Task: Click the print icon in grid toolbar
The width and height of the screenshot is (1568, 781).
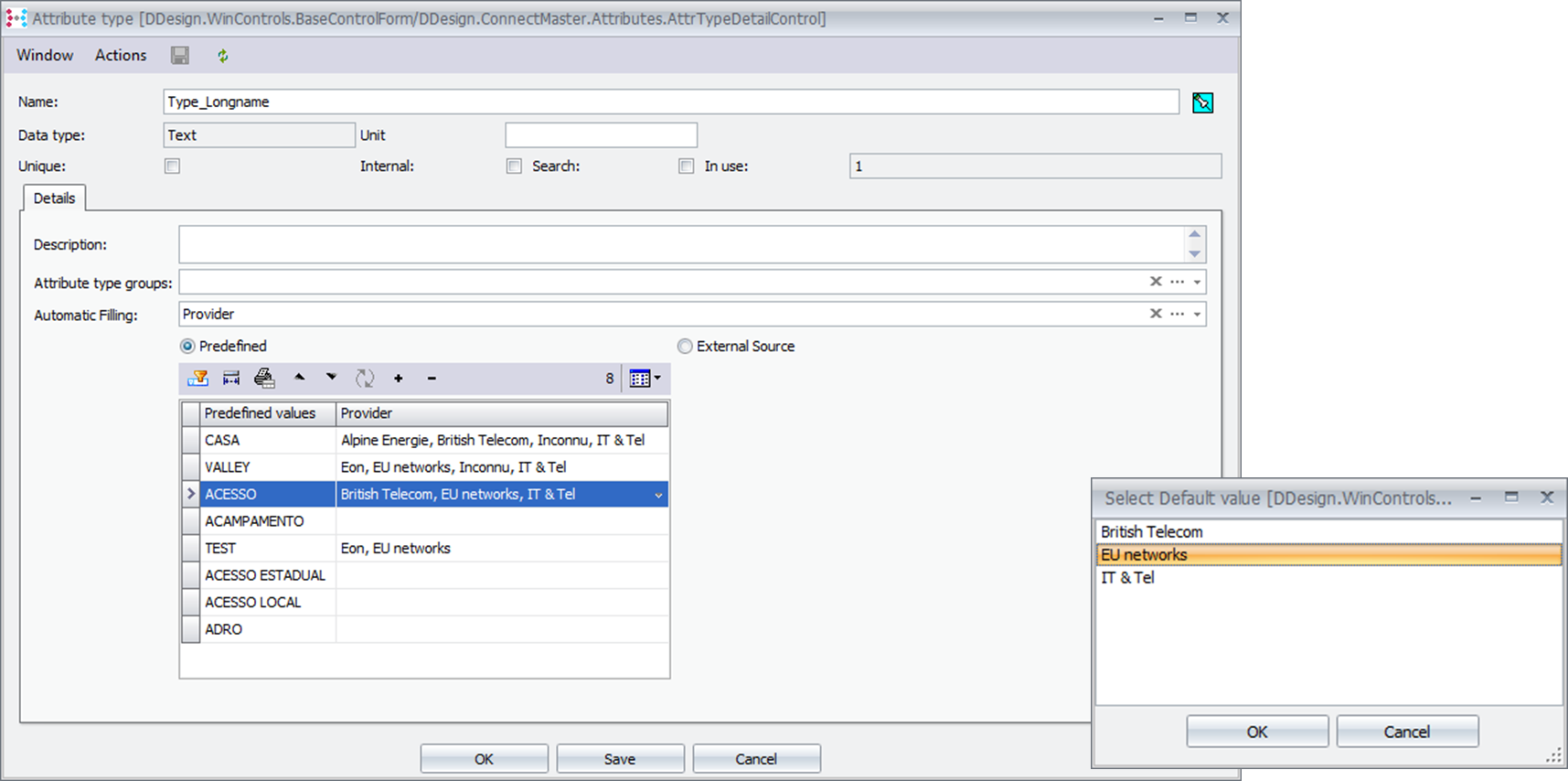Action: 264,378
